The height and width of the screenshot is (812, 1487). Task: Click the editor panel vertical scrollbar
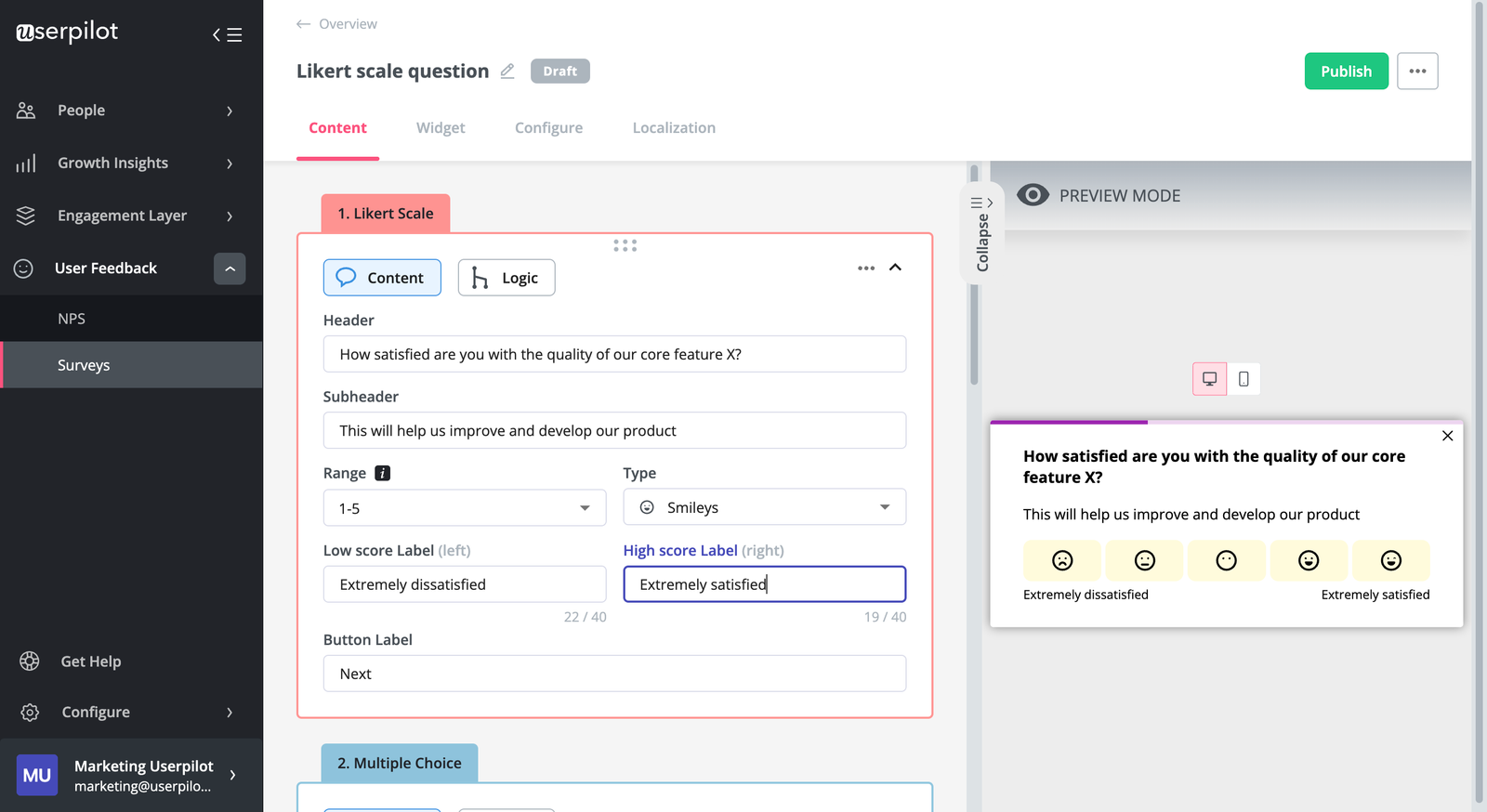point(974,275)
